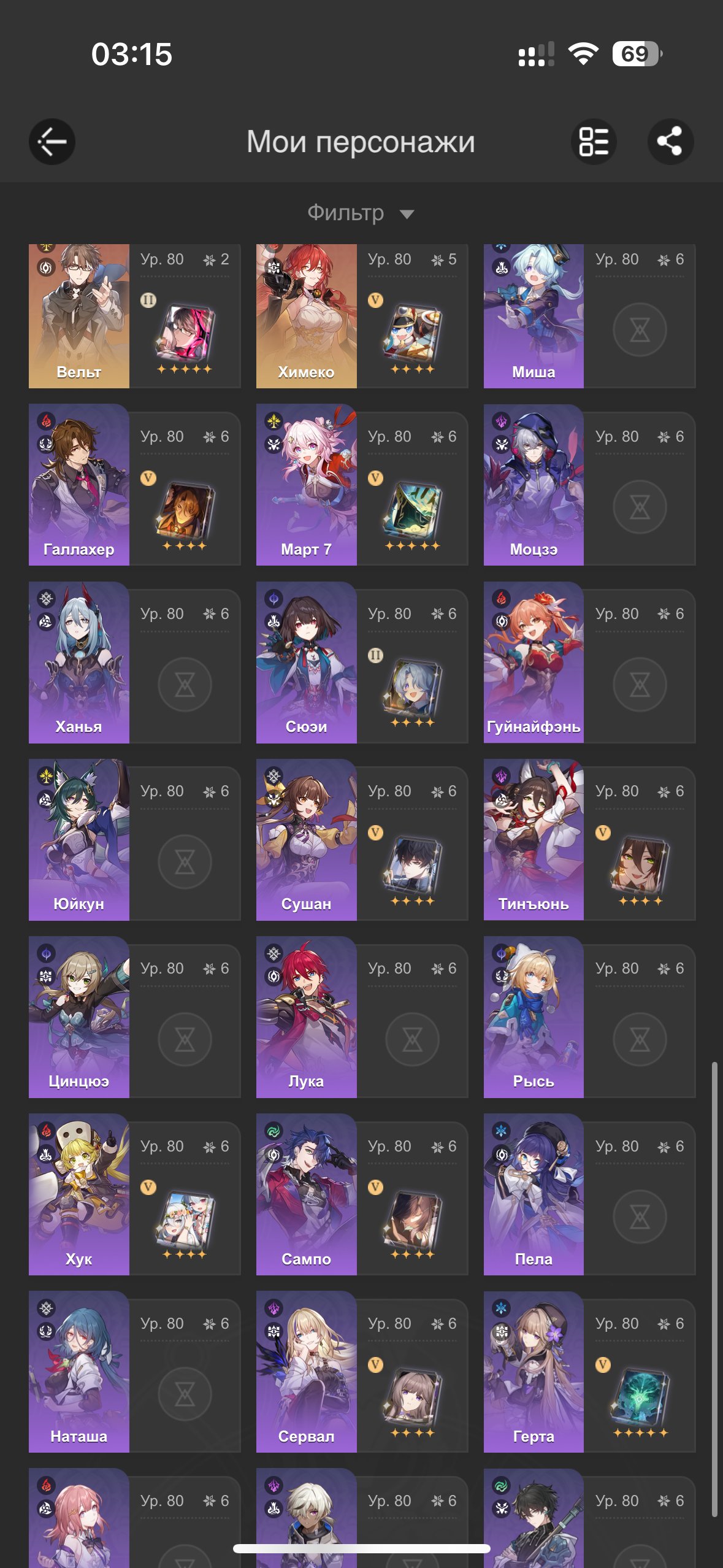Open the Пела character card
The height and width of the screenshot is (1568, 723).
coord(589,1194)
